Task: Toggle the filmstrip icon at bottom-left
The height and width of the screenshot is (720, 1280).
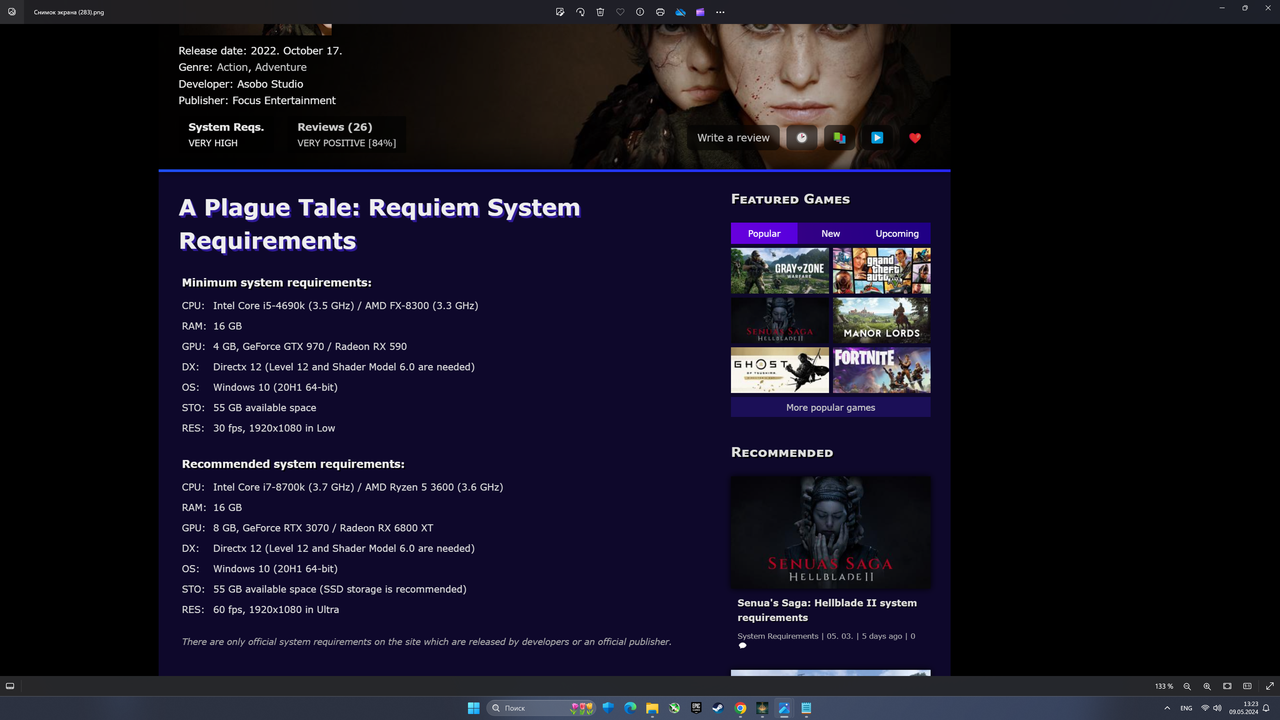Action: 10,686
